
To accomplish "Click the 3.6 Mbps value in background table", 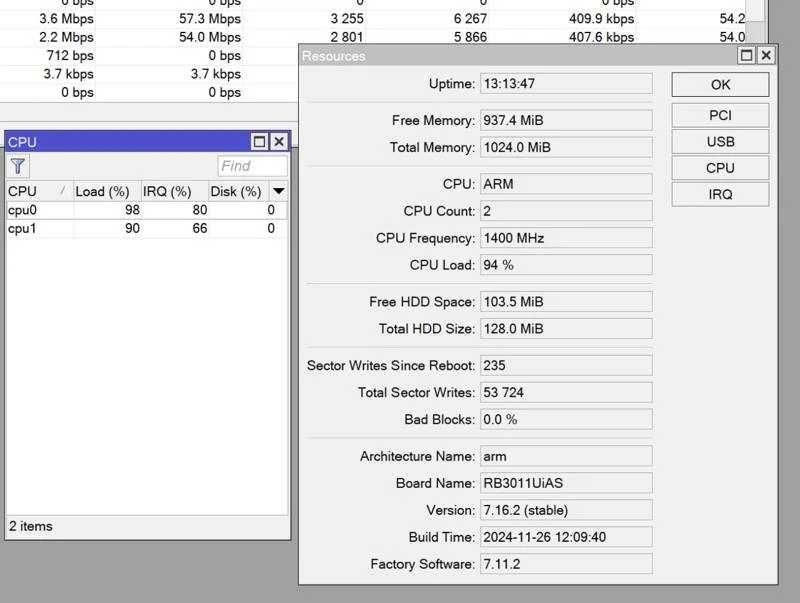I will [x=66, y=19].
